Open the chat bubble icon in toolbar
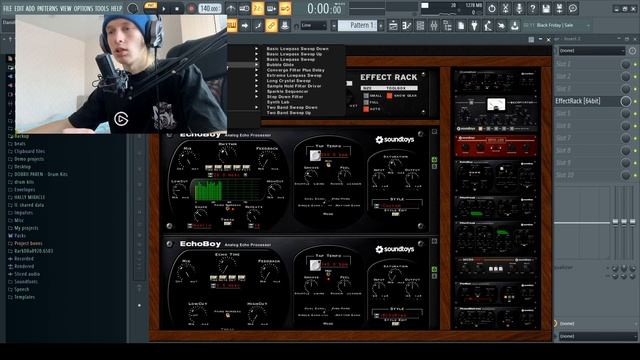 (x=573, y=8)
